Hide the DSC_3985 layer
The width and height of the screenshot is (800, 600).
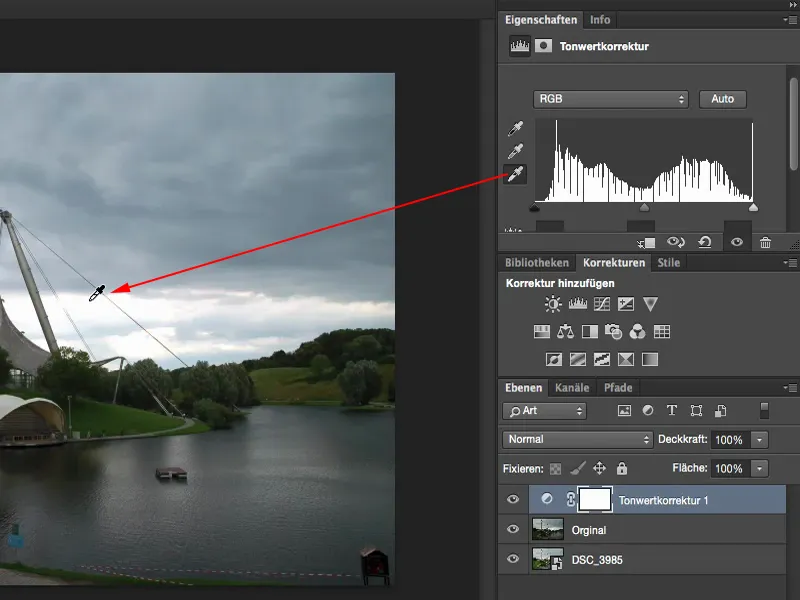(x=513, y=559)
